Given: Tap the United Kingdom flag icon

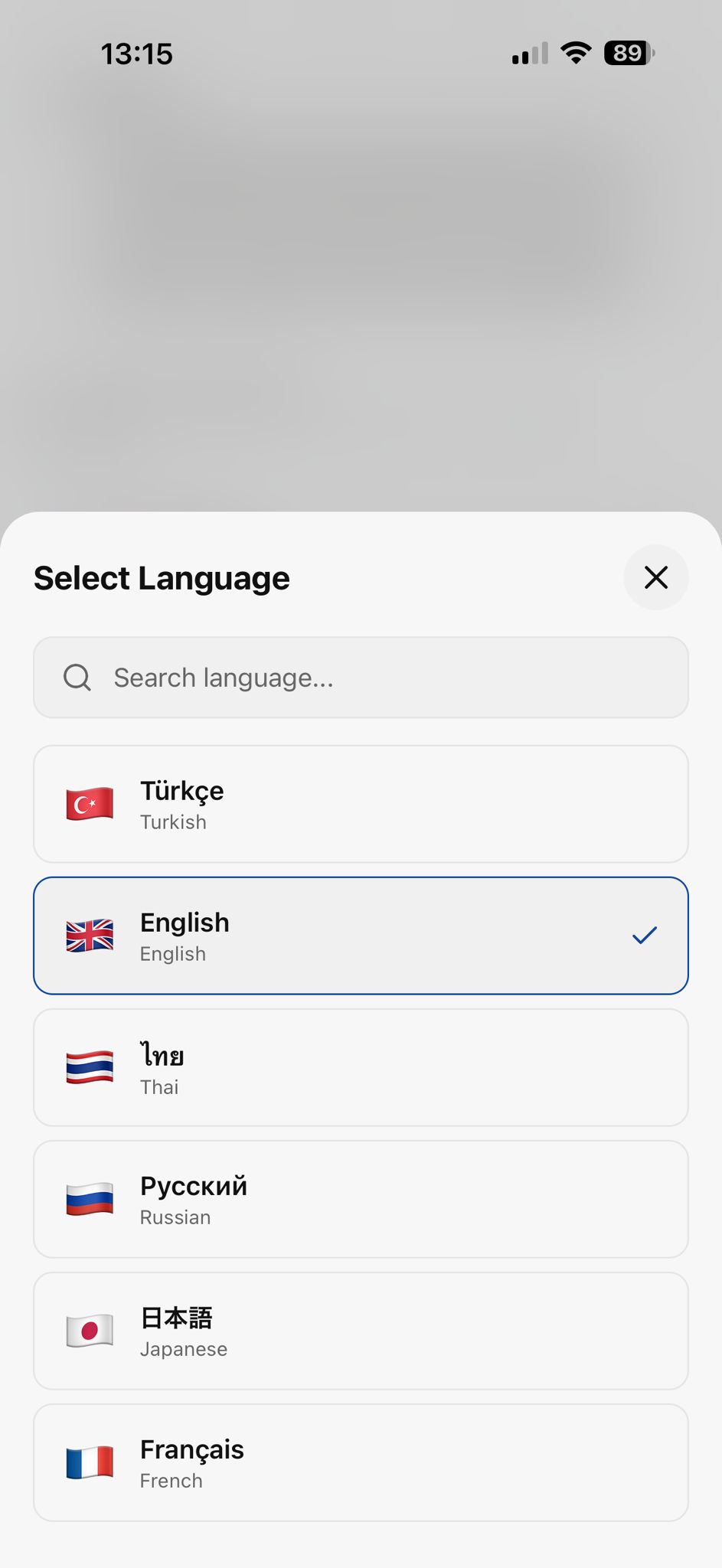Looking at the screenshot, I should [90, 936].
